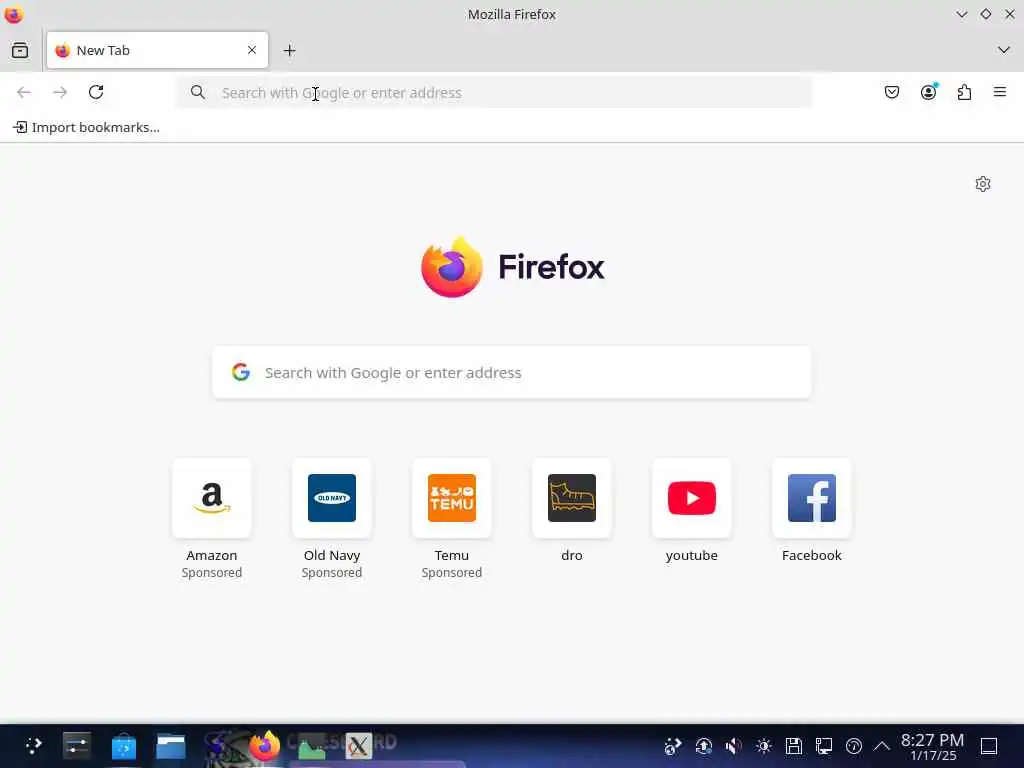Click the Google G logo in search box

click(241, 372)
